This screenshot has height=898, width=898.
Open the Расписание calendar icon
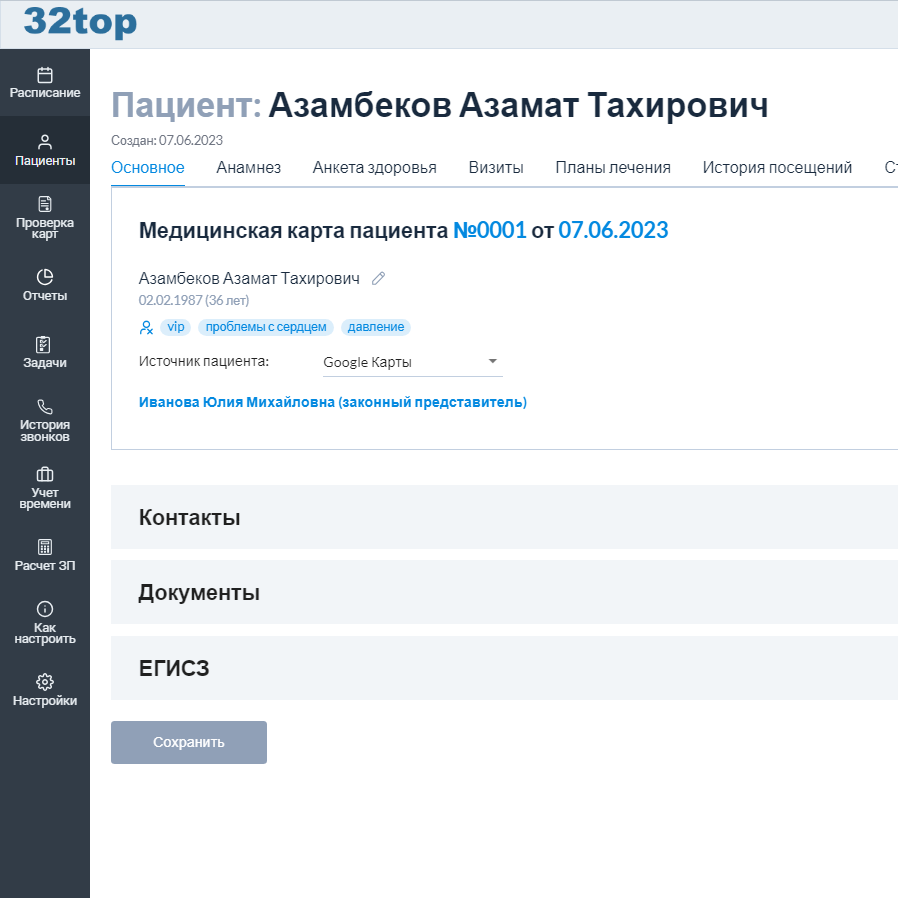point(45,75)
